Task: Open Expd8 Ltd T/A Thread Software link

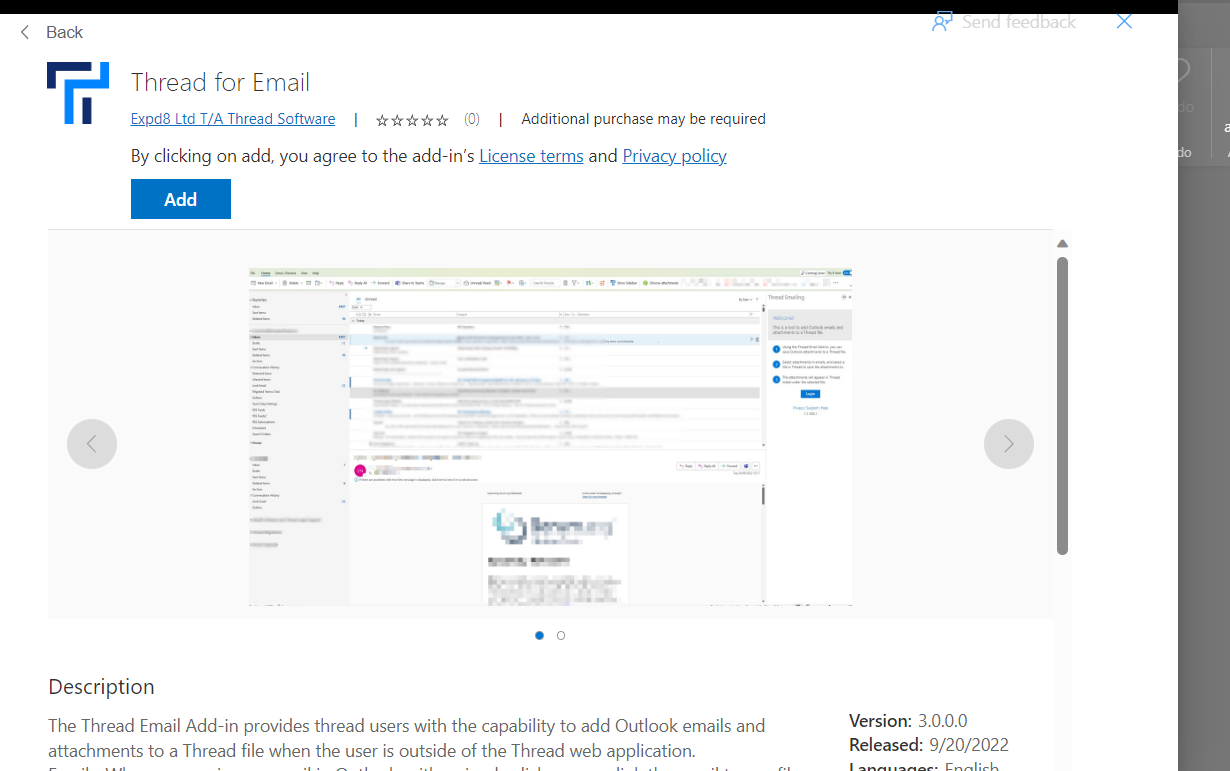Action: tap(233, 119)
